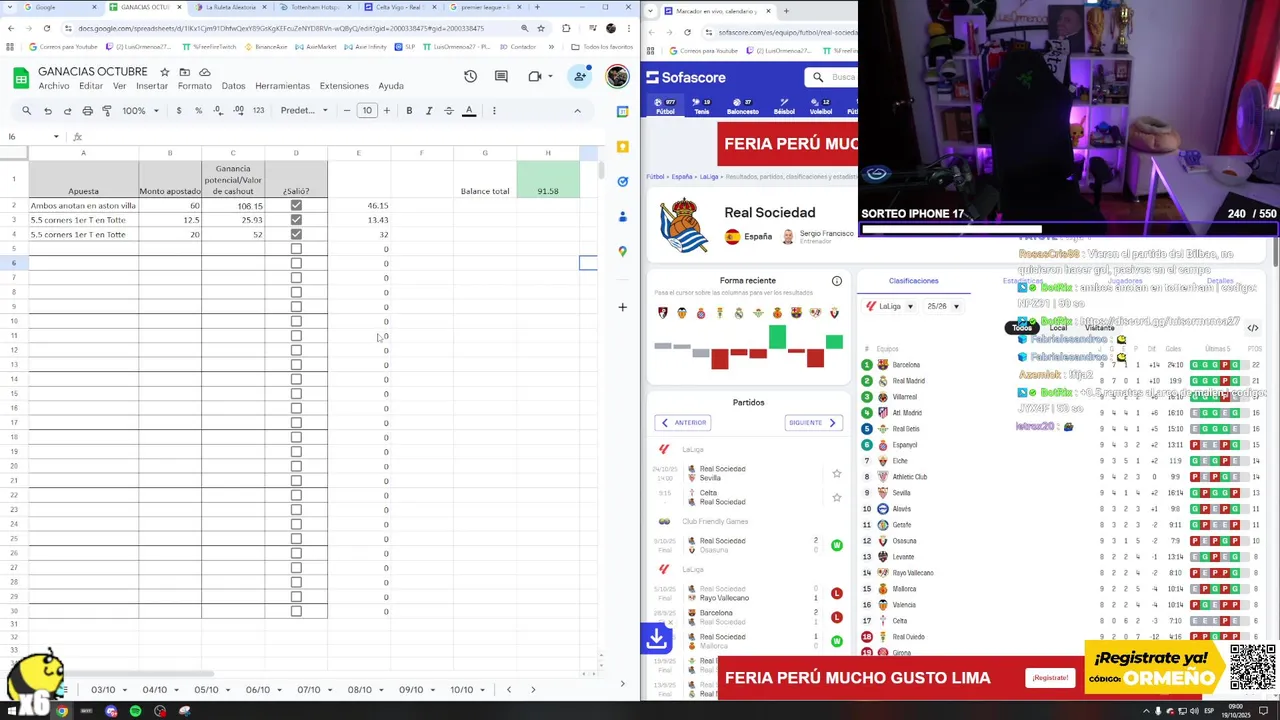Image resolution: width=1280 pixels, height=720 pixels.
Task: Search the spreadsheet menus with magnifier icon
Action: tap(26, 111)
